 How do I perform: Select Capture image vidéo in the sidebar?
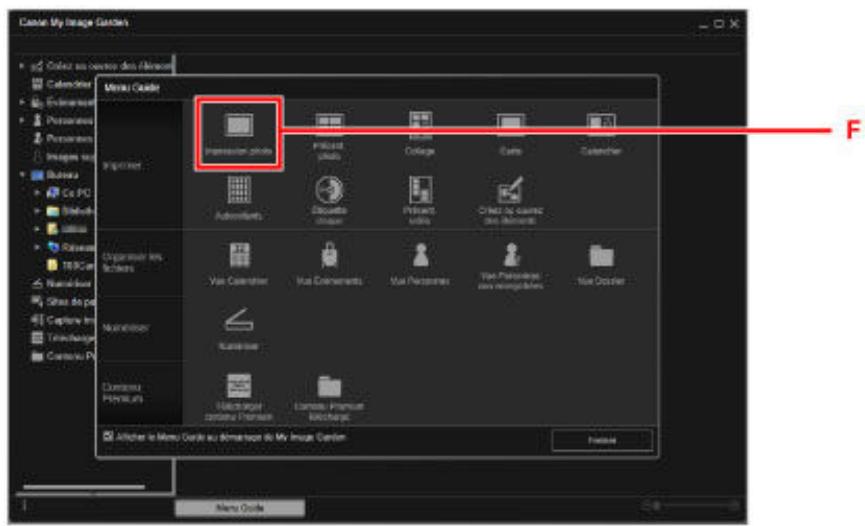[62, 320]
